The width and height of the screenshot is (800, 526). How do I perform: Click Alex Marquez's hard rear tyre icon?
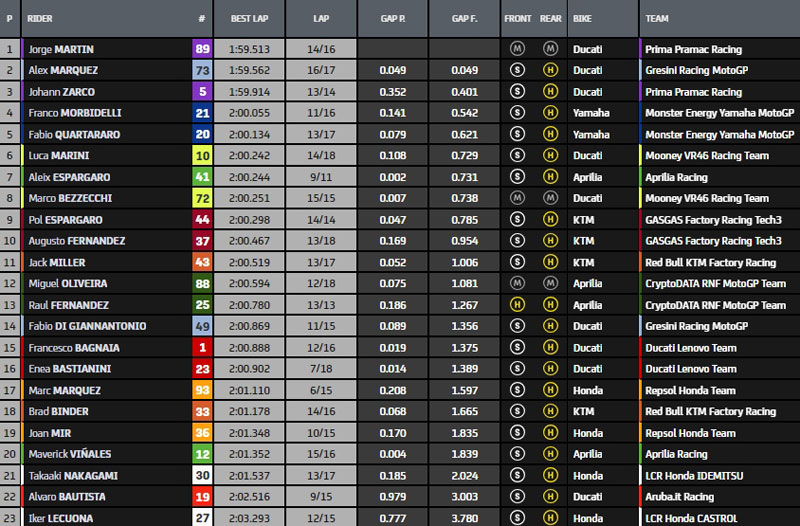click(549, 70)
